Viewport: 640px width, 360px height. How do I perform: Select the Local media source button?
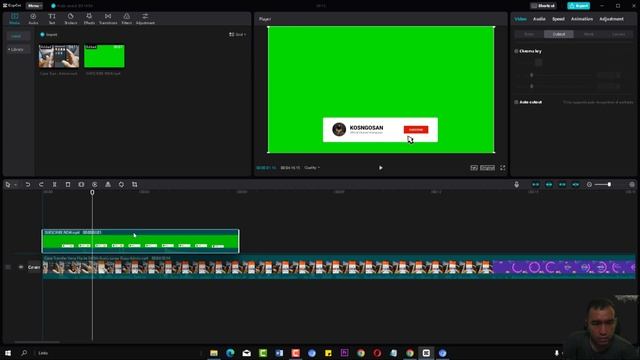18,36
